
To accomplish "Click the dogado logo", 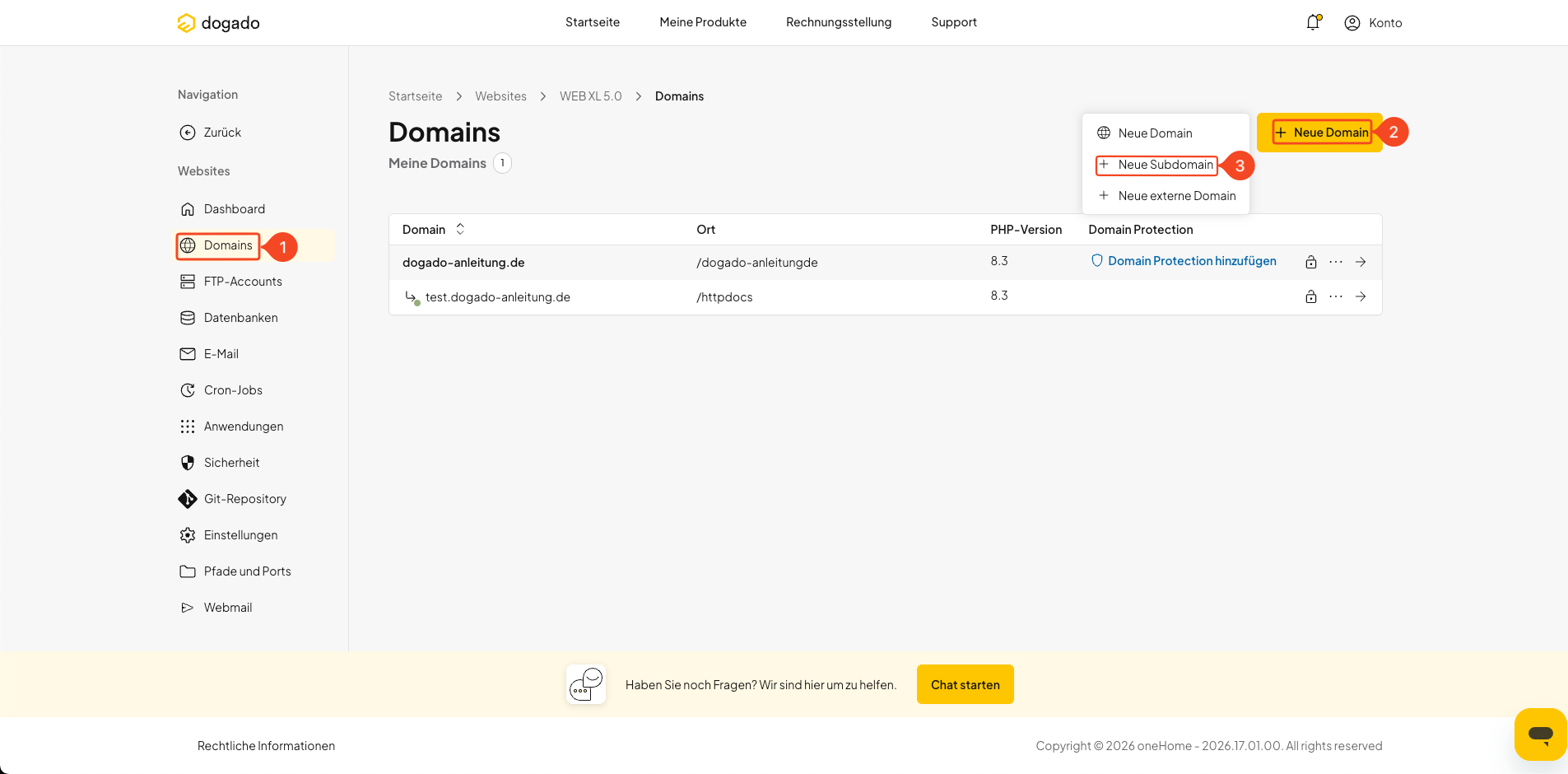I will point(218,23).
